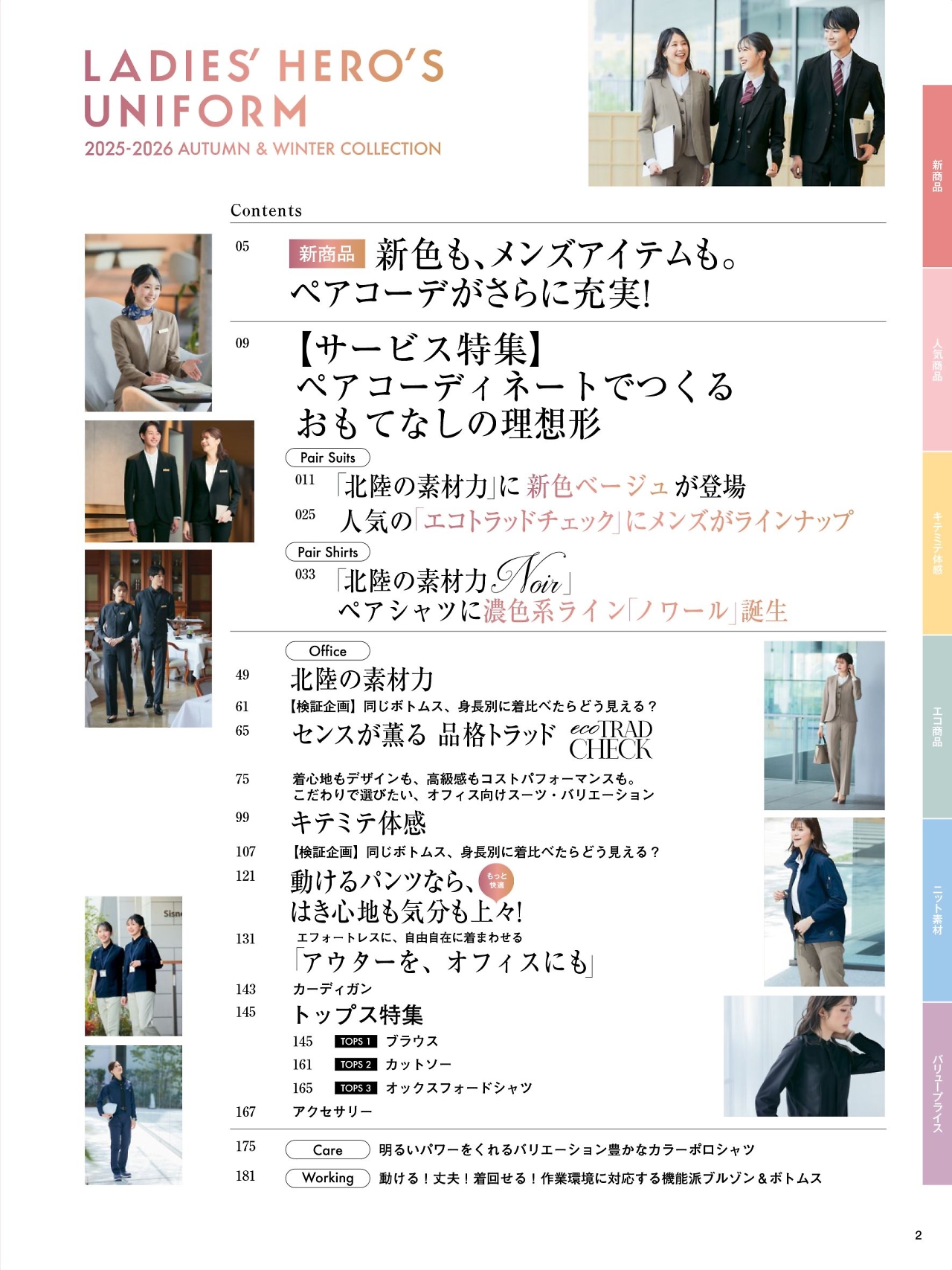
Task: Click the もっと快適 pink bubble badge
Action: [x=496, y=880]
